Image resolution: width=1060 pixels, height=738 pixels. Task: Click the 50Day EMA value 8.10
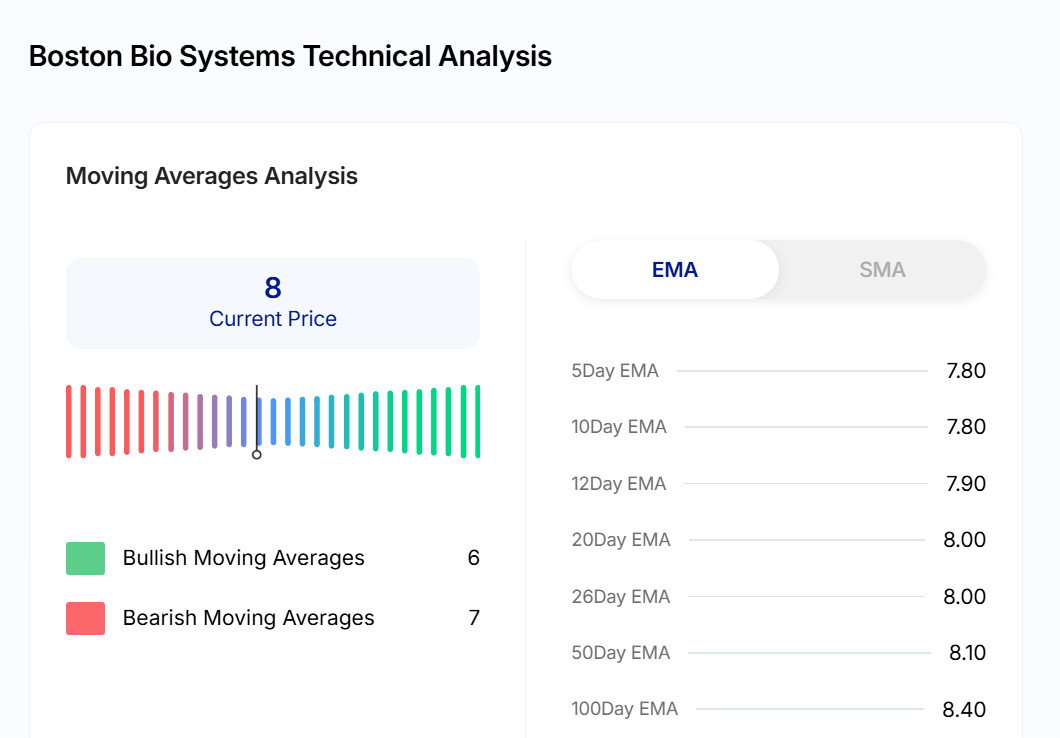[967, 653]
